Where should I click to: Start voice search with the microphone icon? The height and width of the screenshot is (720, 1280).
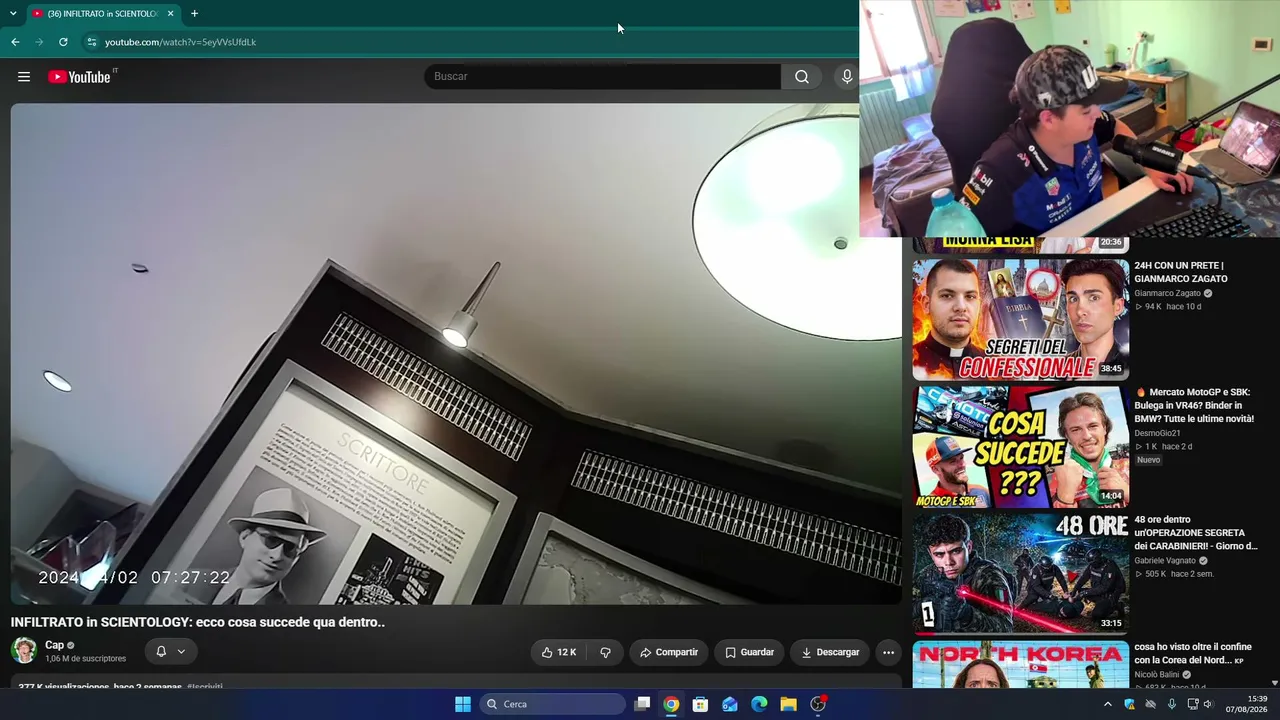coord(847,77)
